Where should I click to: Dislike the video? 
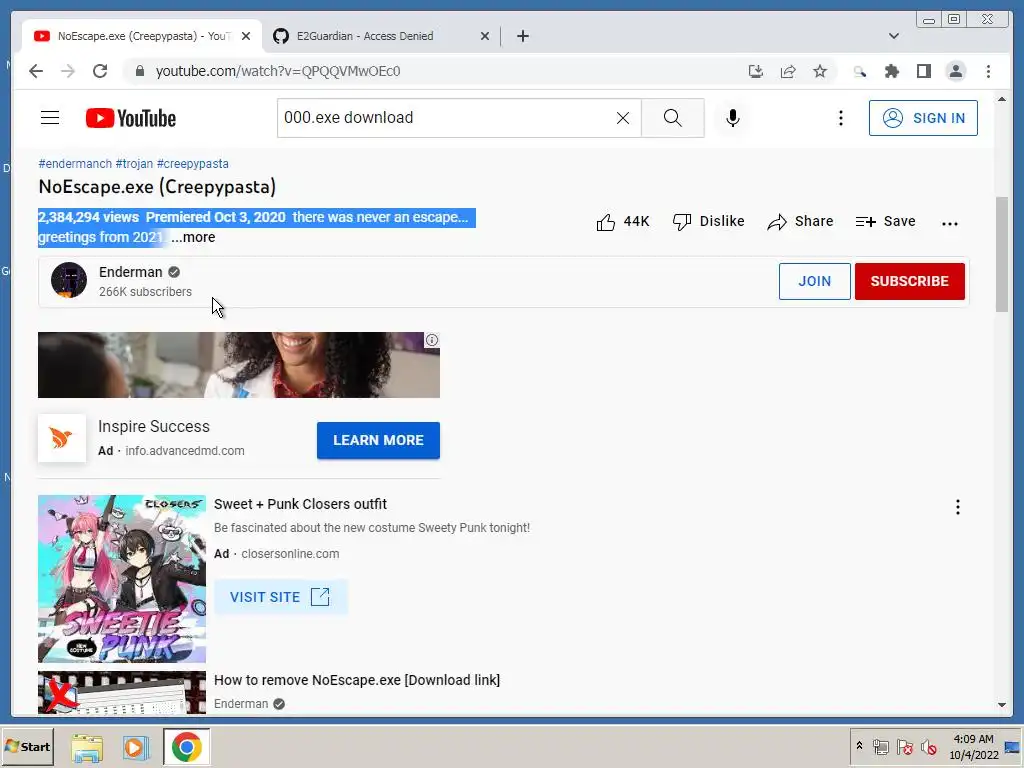[x=709, y=222]
